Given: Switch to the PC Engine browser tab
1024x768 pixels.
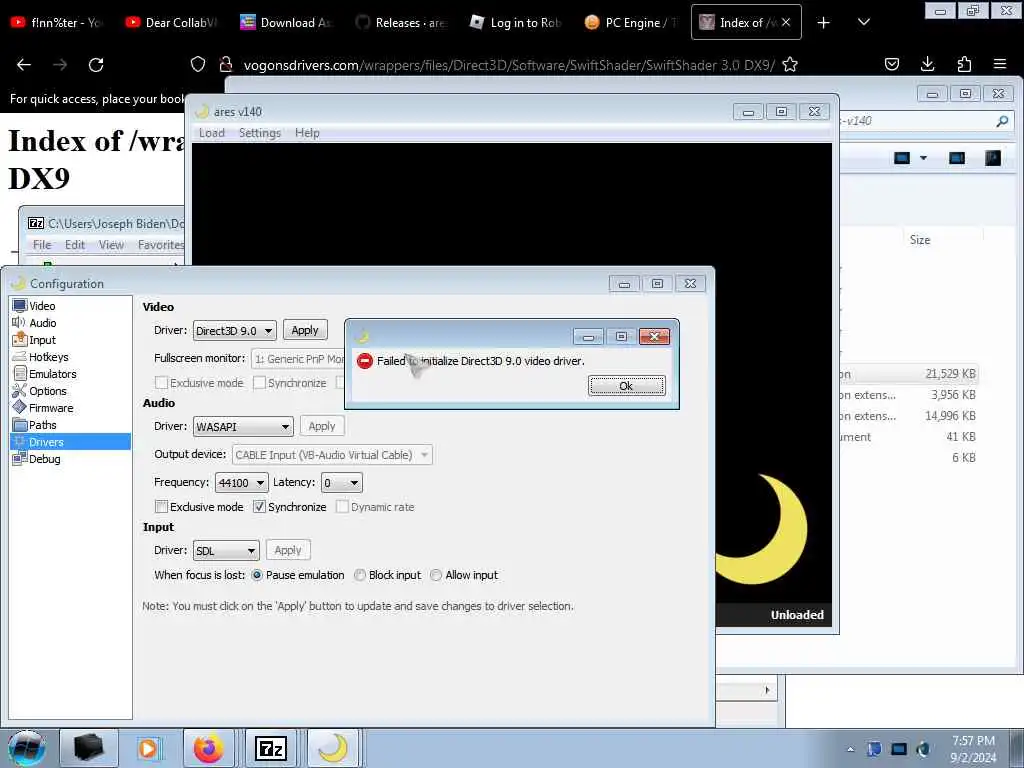Looking at the screenshot, I should [632, 22].
